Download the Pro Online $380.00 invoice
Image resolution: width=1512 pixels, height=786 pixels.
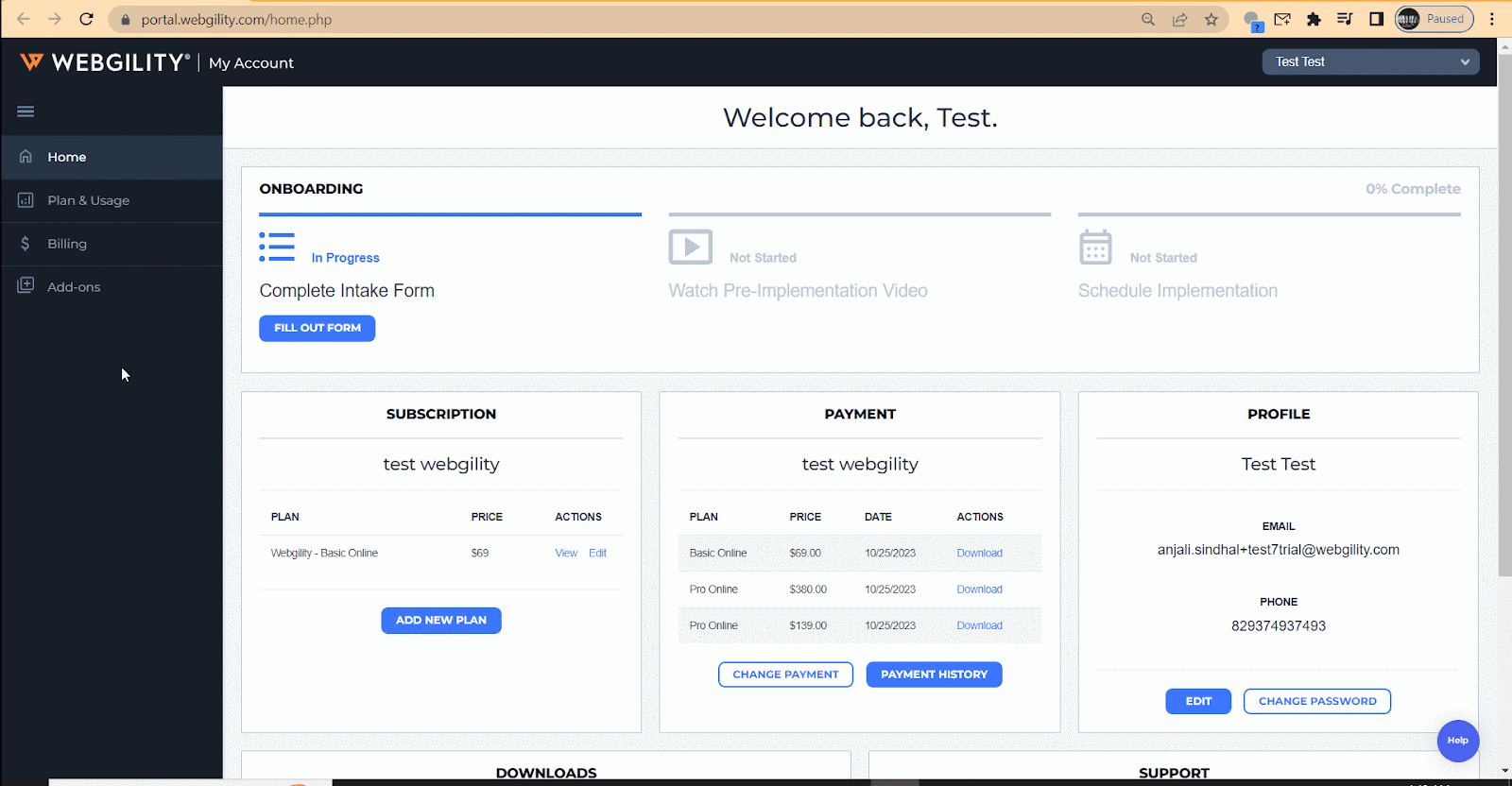[x=979, y=589]
